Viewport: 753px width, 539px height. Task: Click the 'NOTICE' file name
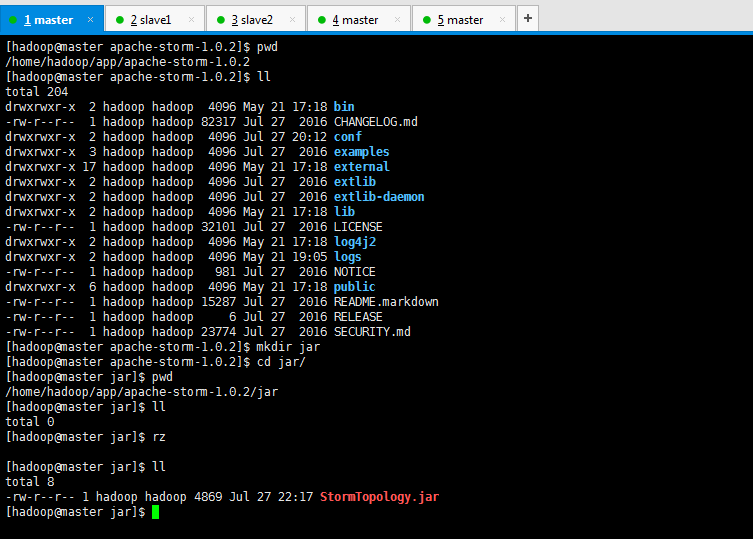click(355, 272)
